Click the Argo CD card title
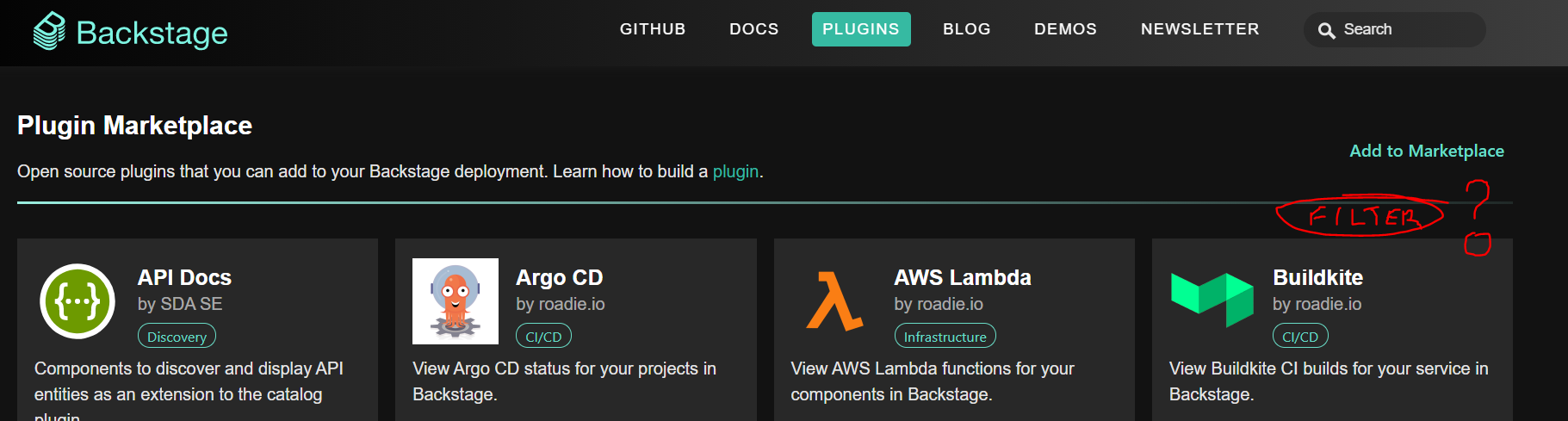 click(560, 277)
